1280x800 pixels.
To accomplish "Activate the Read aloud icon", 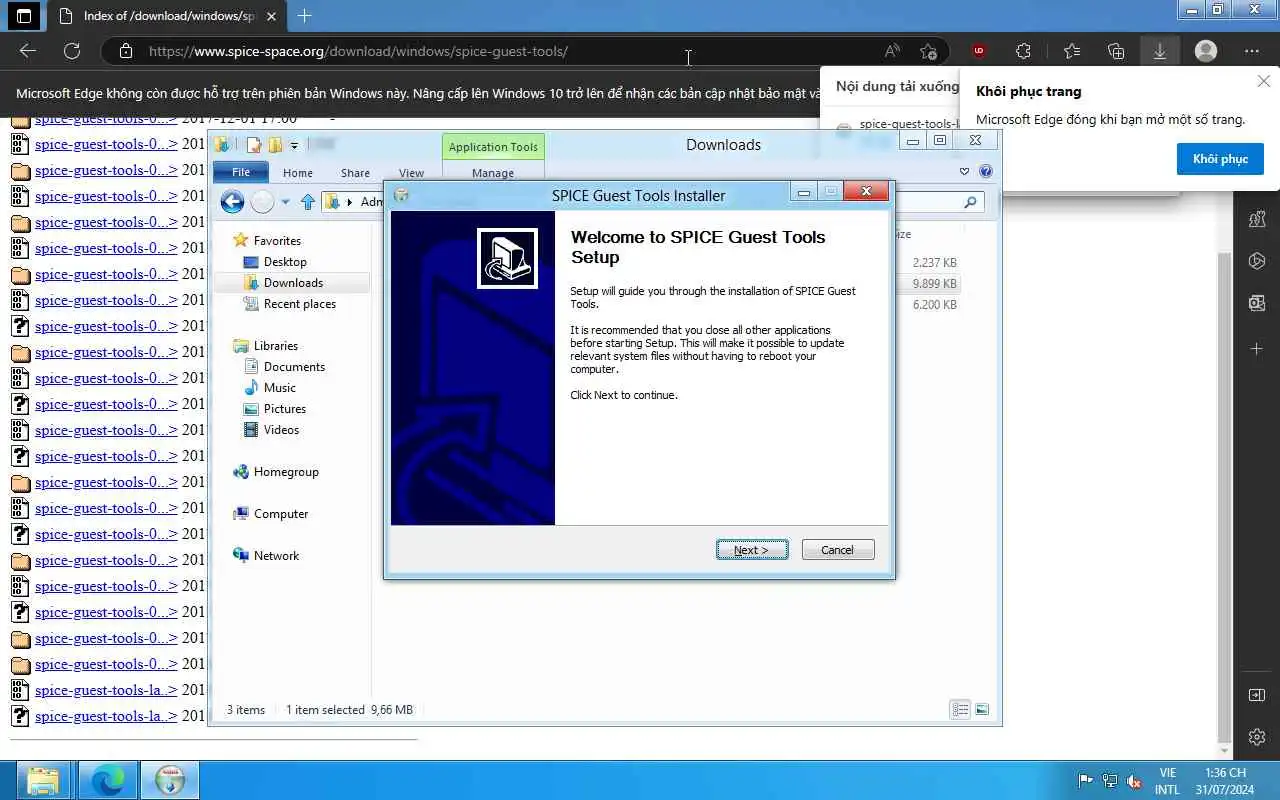I will 892,51.
